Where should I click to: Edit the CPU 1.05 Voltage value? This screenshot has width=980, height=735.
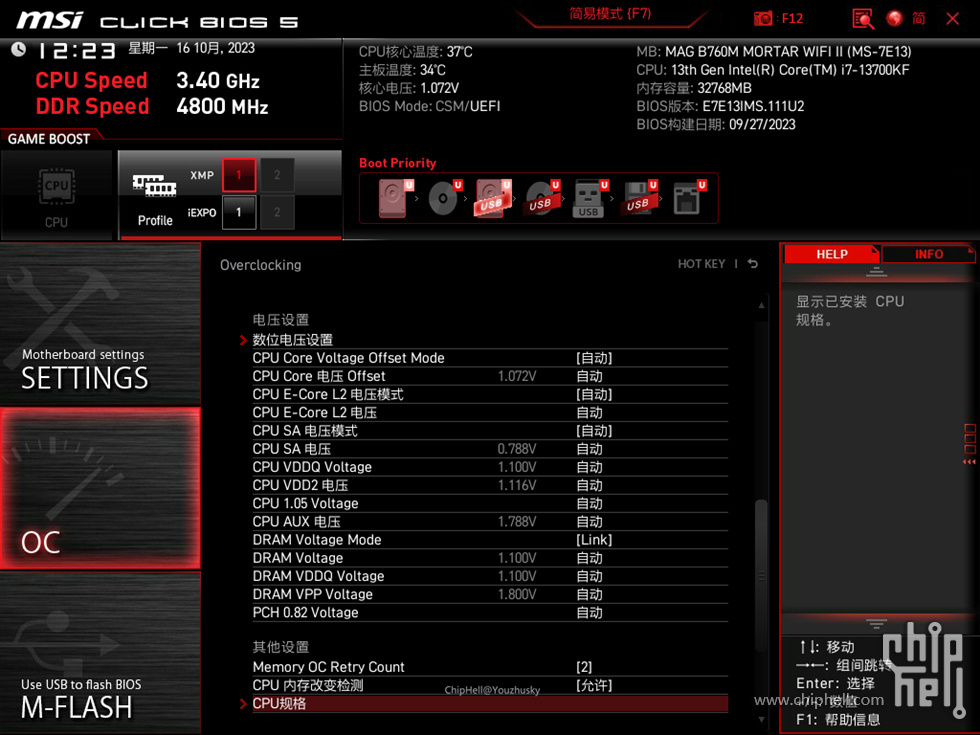point(589,503)
